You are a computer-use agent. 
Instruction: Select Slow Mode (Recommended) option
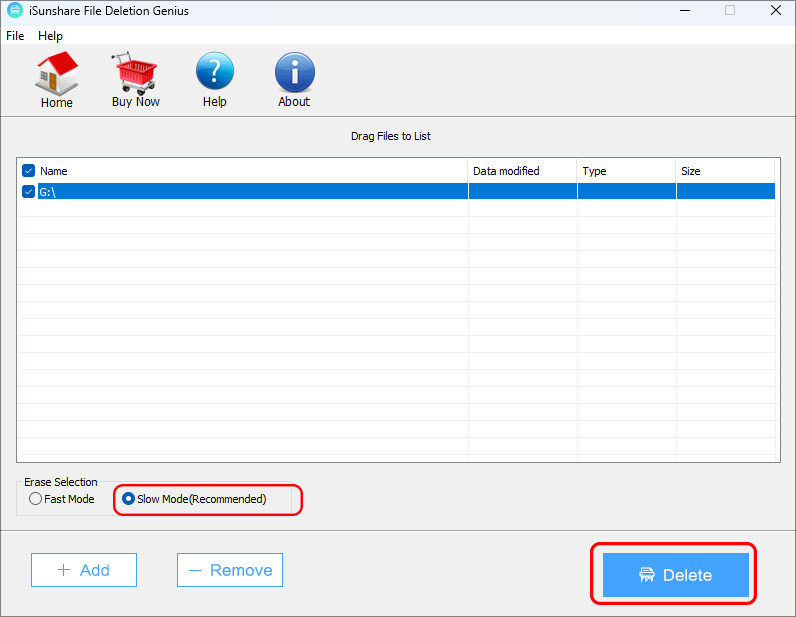(x=128, y=499)
